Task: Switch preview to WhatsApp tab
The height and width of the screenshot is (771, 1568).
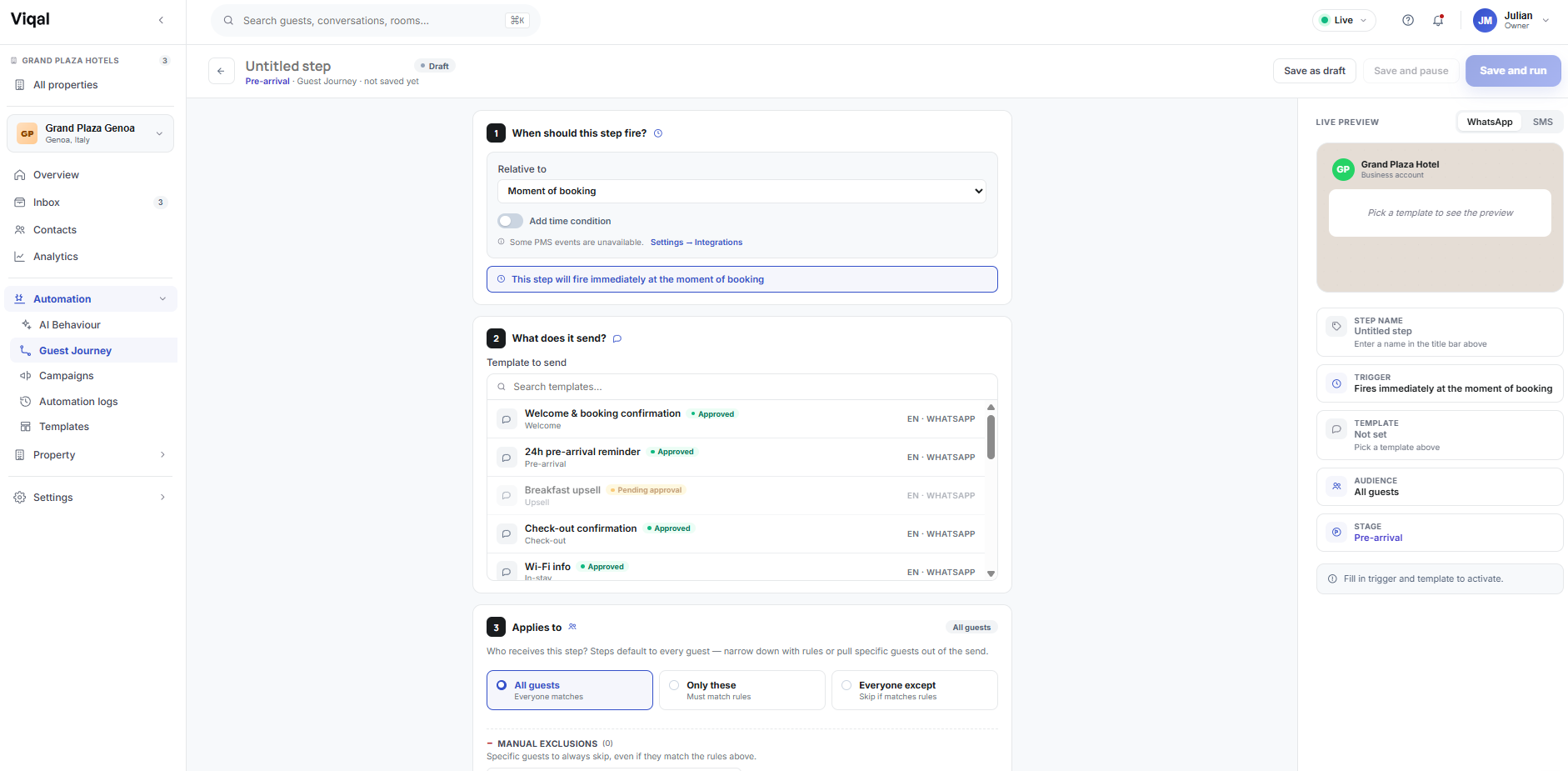Action: coord(1490,122)
